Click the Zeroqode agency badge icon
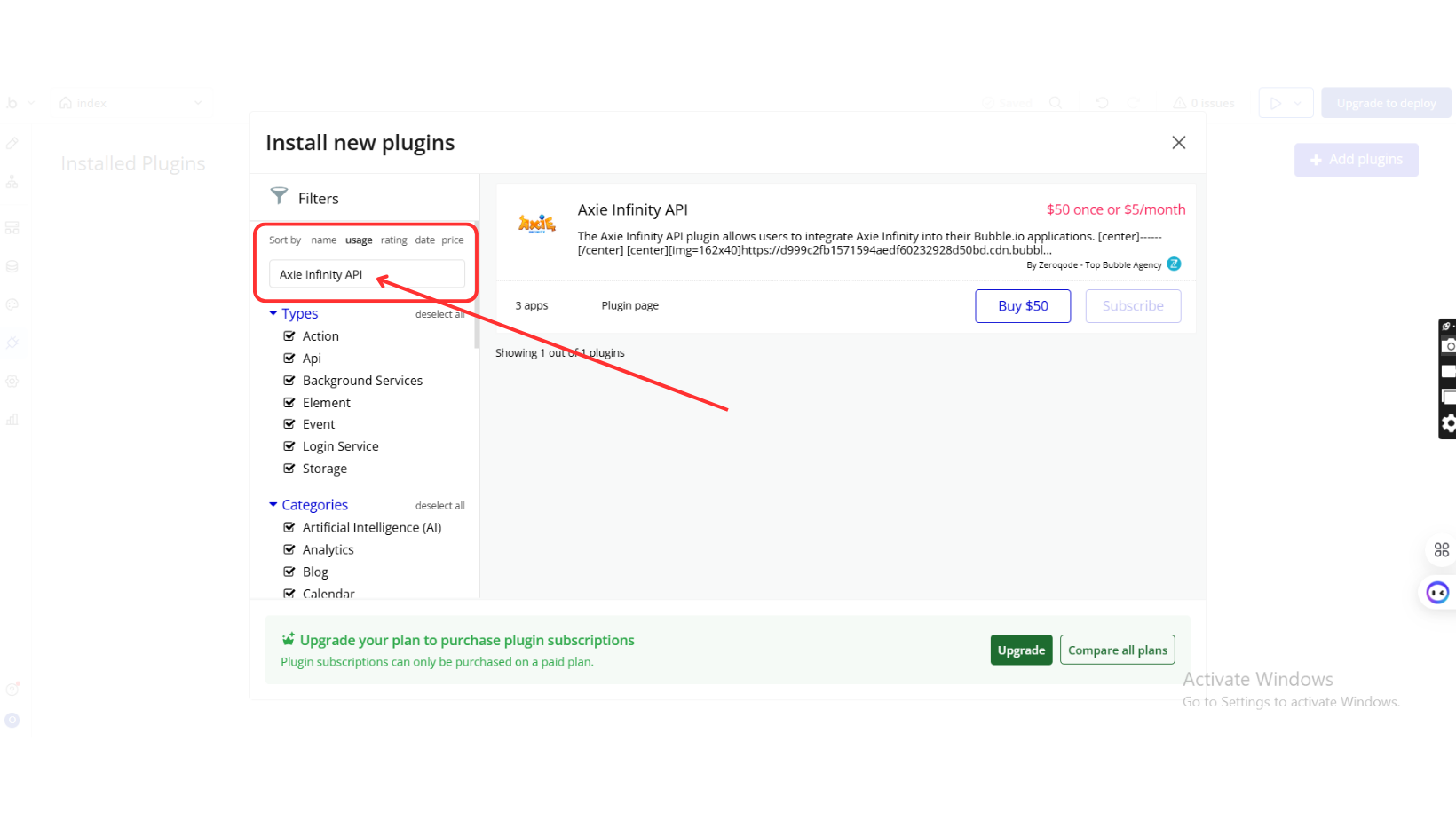1456x820 pixels. (1174, 264)
